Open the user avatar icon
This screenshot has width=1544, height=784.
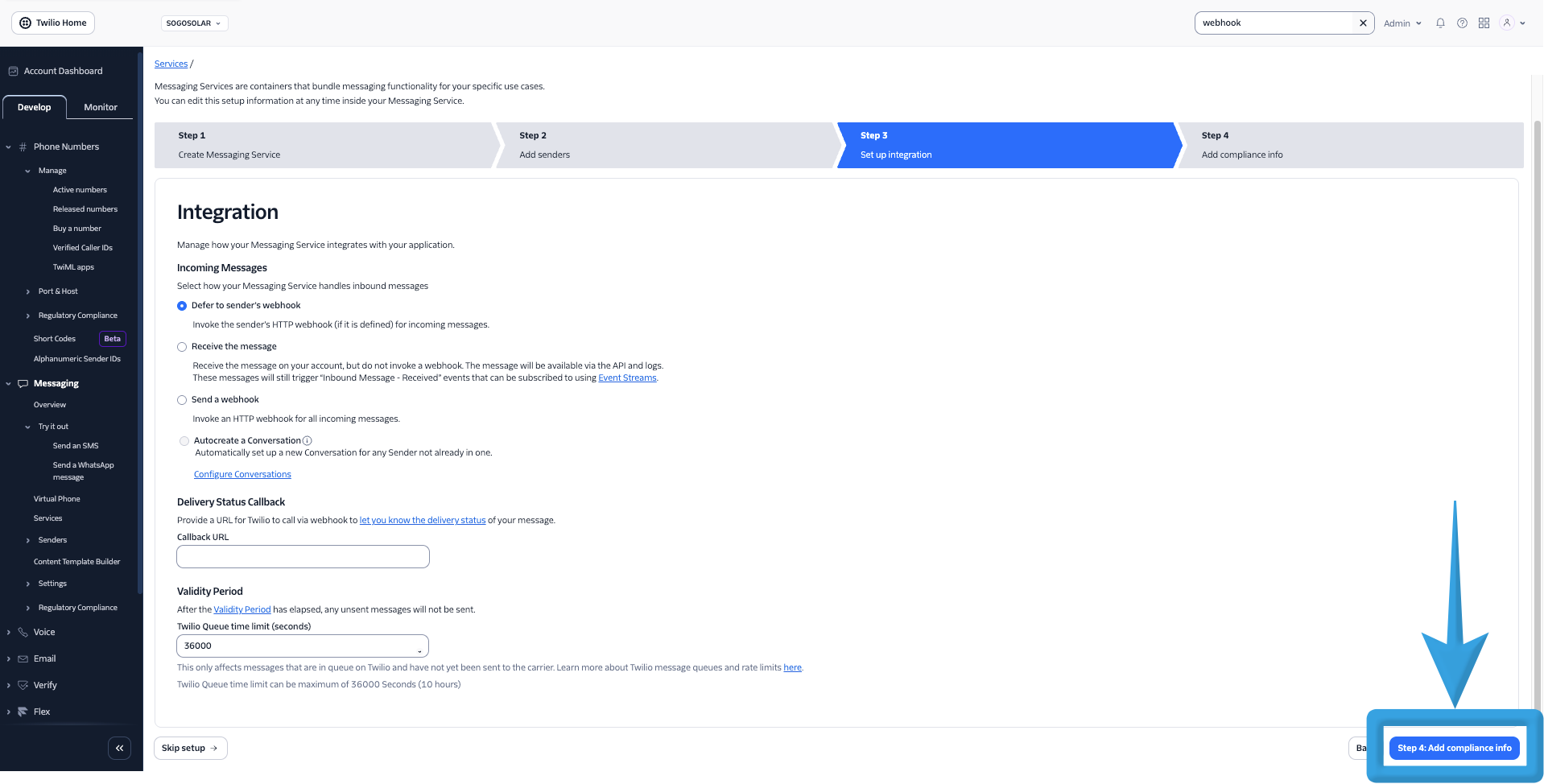[1506, 23]
